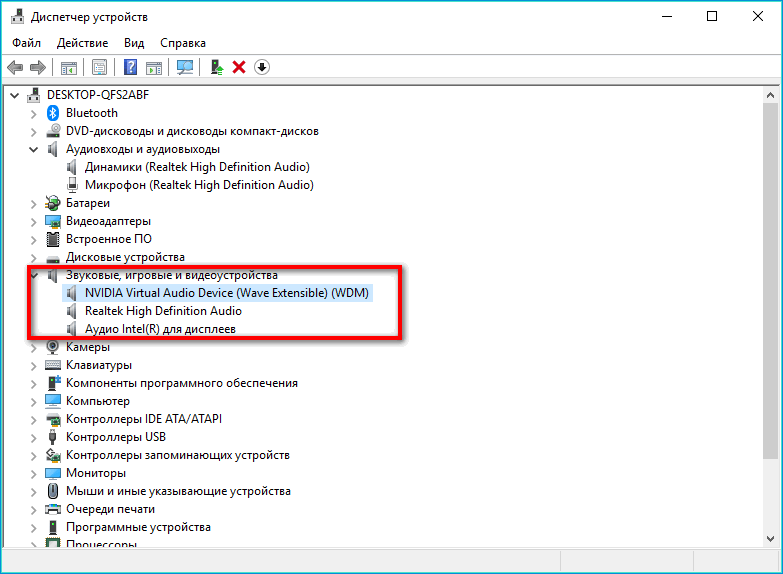Open the Действие menu
Screen dimensions: 783x574
[83, 43]
